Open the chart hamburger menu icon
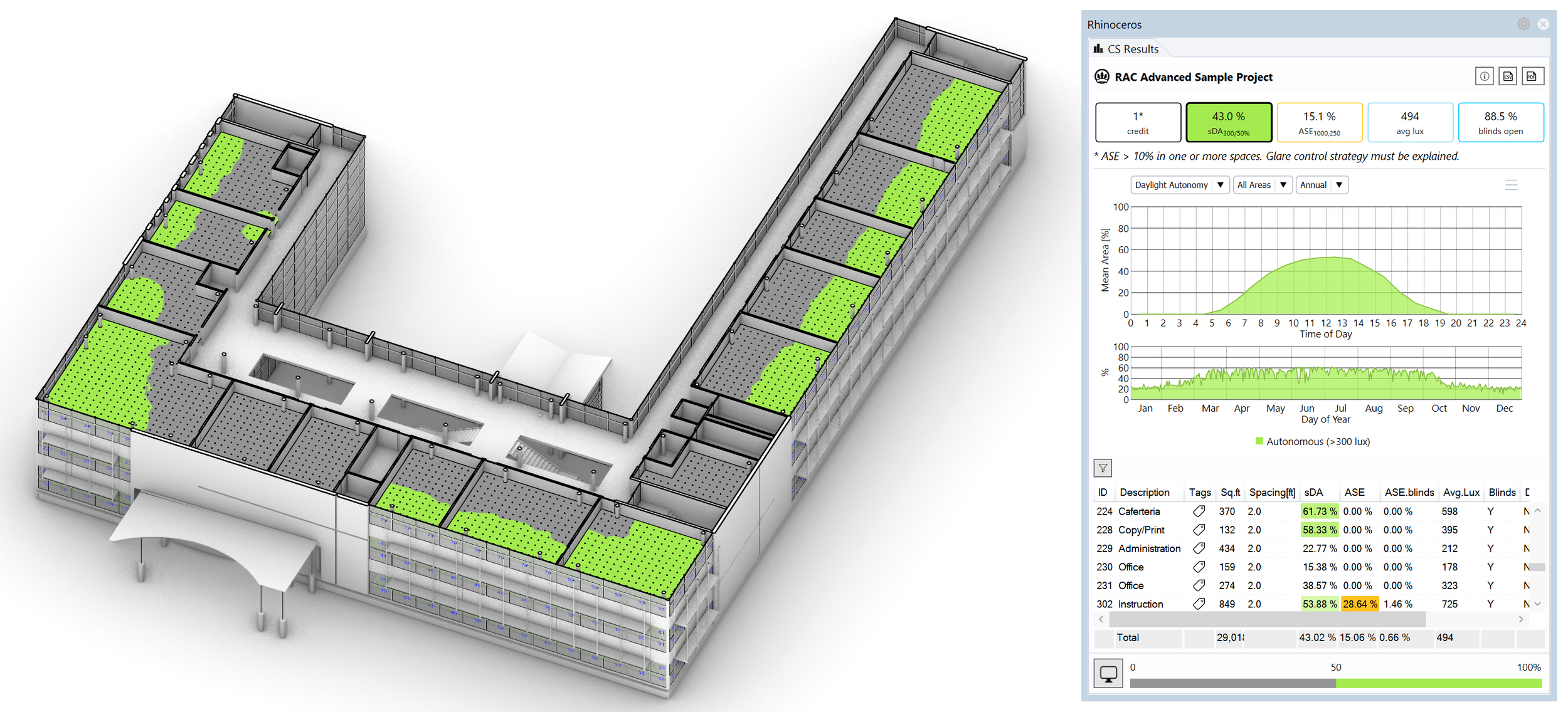This screenshot has width=1568, height=712. click(x=1512, y=184)
